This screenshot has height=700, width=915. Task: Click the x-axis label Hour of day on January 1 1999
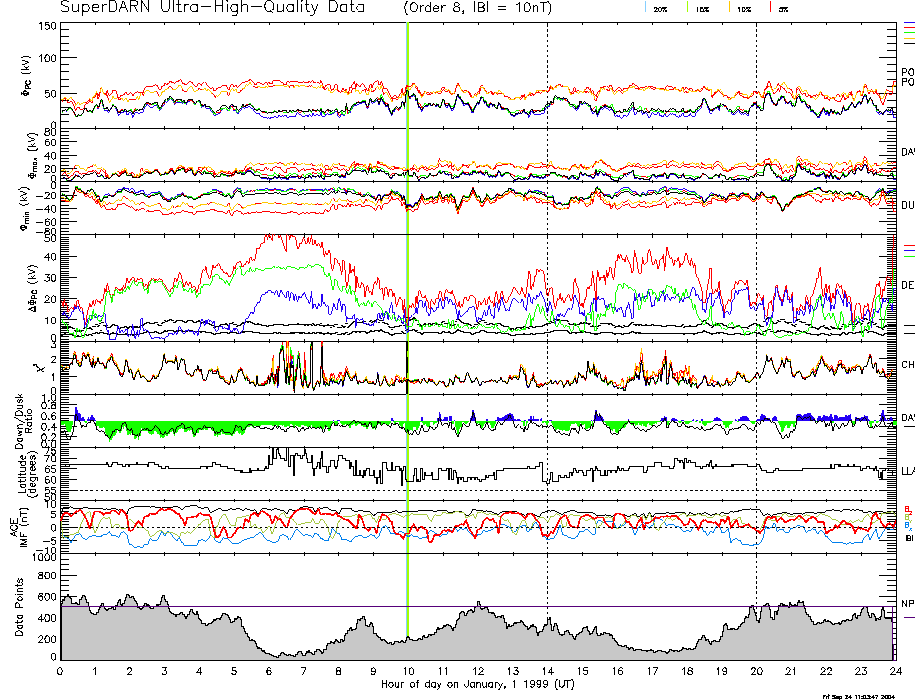(478, 685)
